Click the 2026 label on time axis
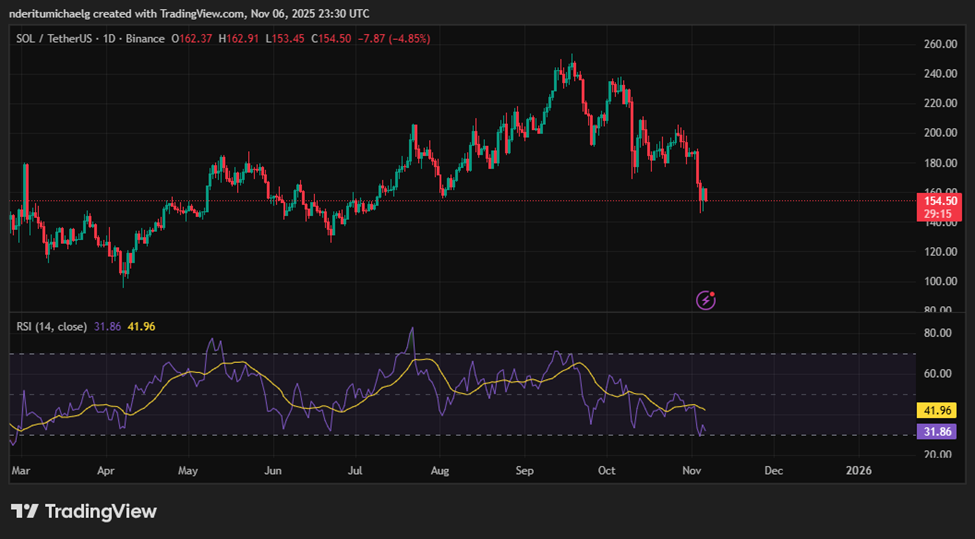The width and height of the screenshot is (975, 539). pos(858,468)
